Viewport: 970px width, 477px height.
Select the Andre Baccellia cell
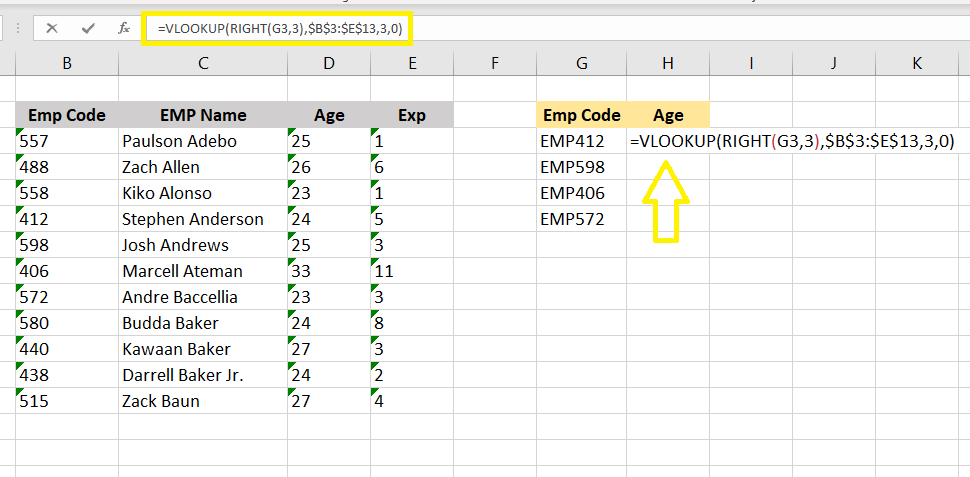pyautogui.click(x=203, y=297)
